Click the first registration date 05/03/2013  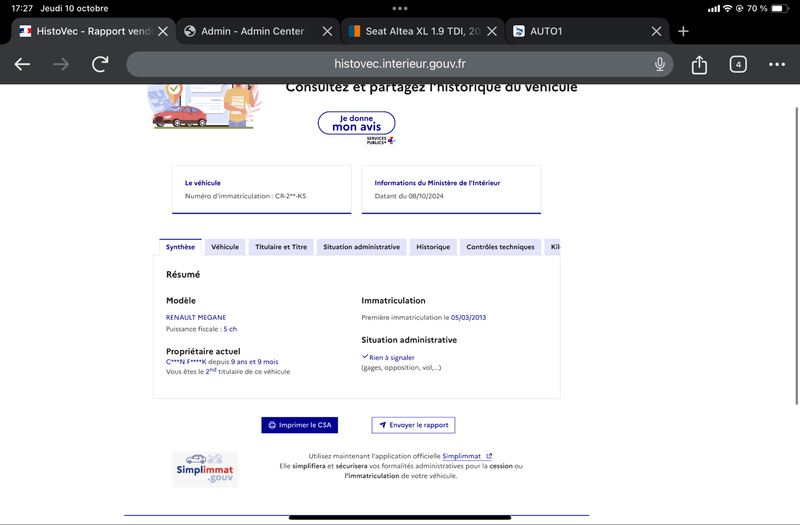(468, 317)
